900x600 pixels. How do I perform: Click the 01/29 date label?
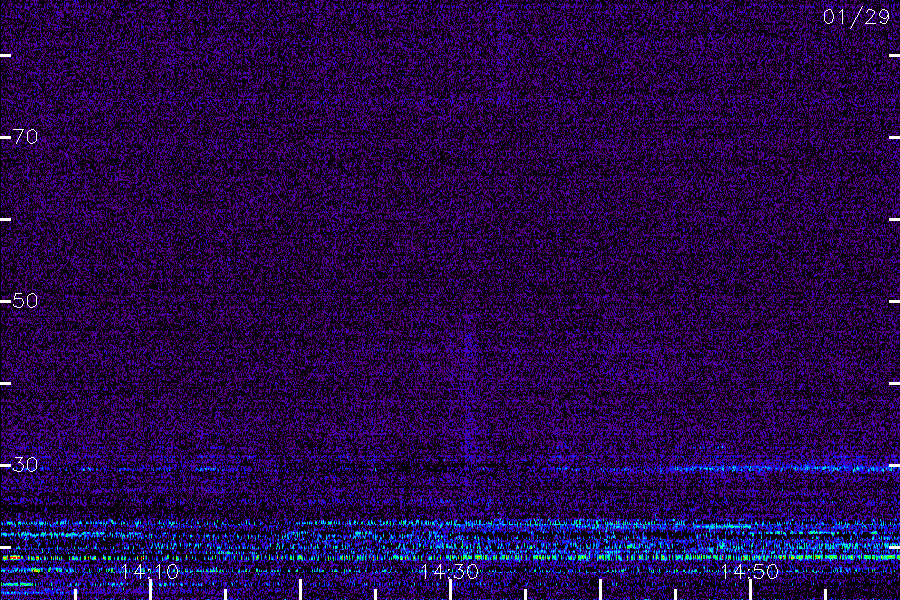tap(856, 17)
